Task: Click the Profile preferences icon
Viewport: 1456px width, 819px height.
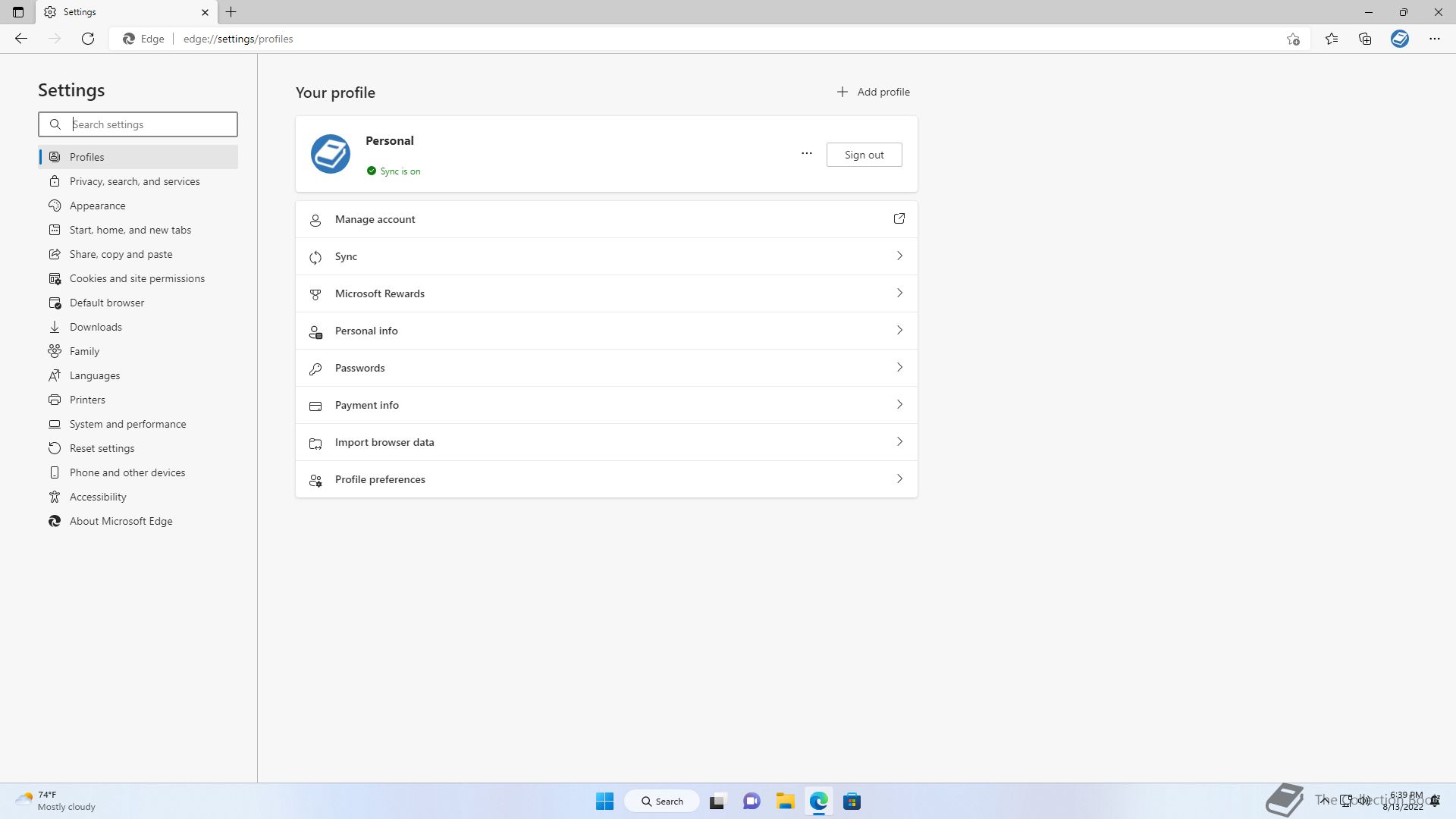Action: [x=315, y=480]
